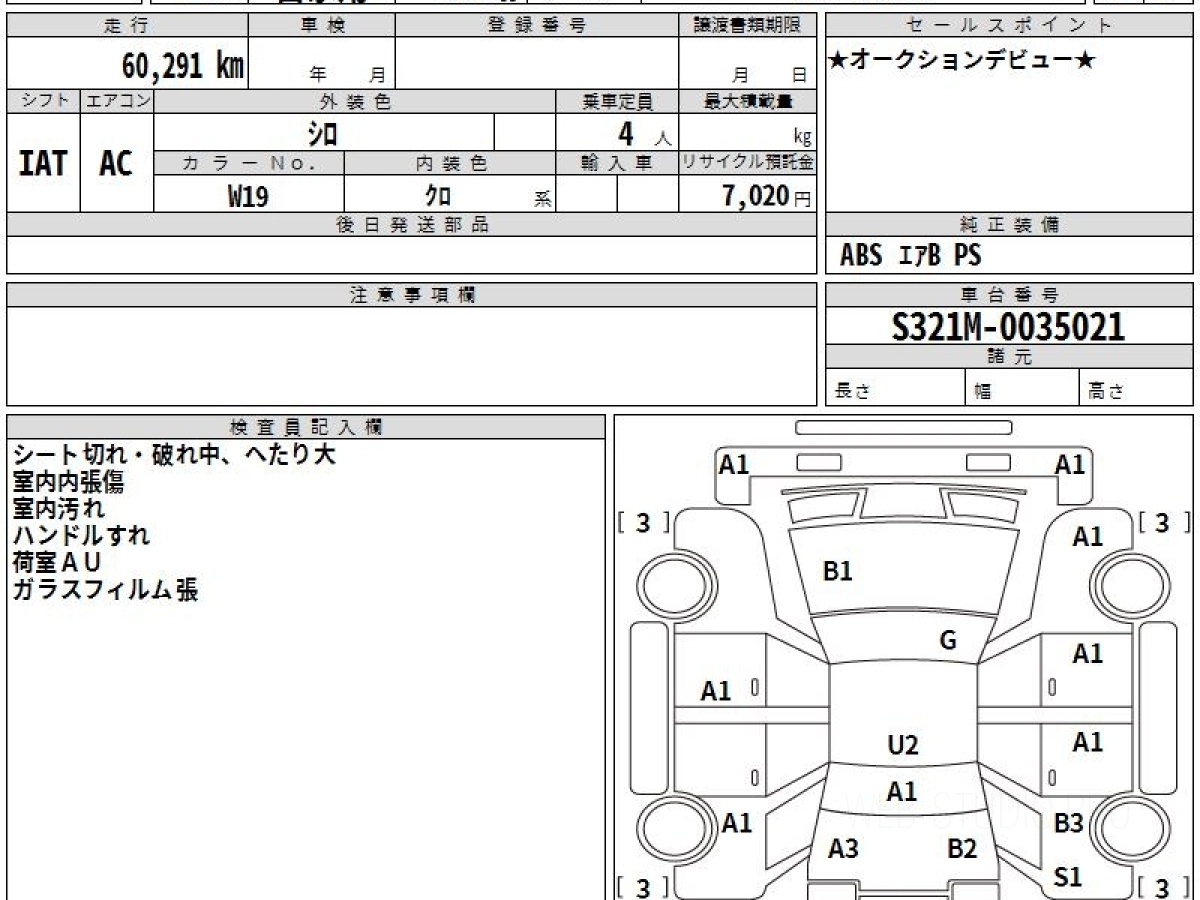Click the カラーNo. header cell
Viewport: 1200px width, 900px height.
(249, 163)
